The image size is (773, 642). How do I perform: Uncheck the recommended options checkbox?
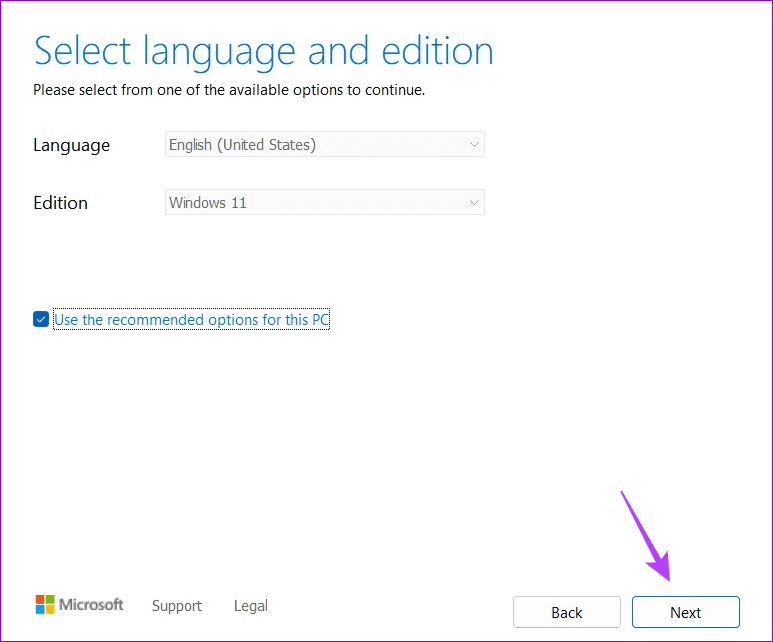pyautogui.click(x=41, y=319)
